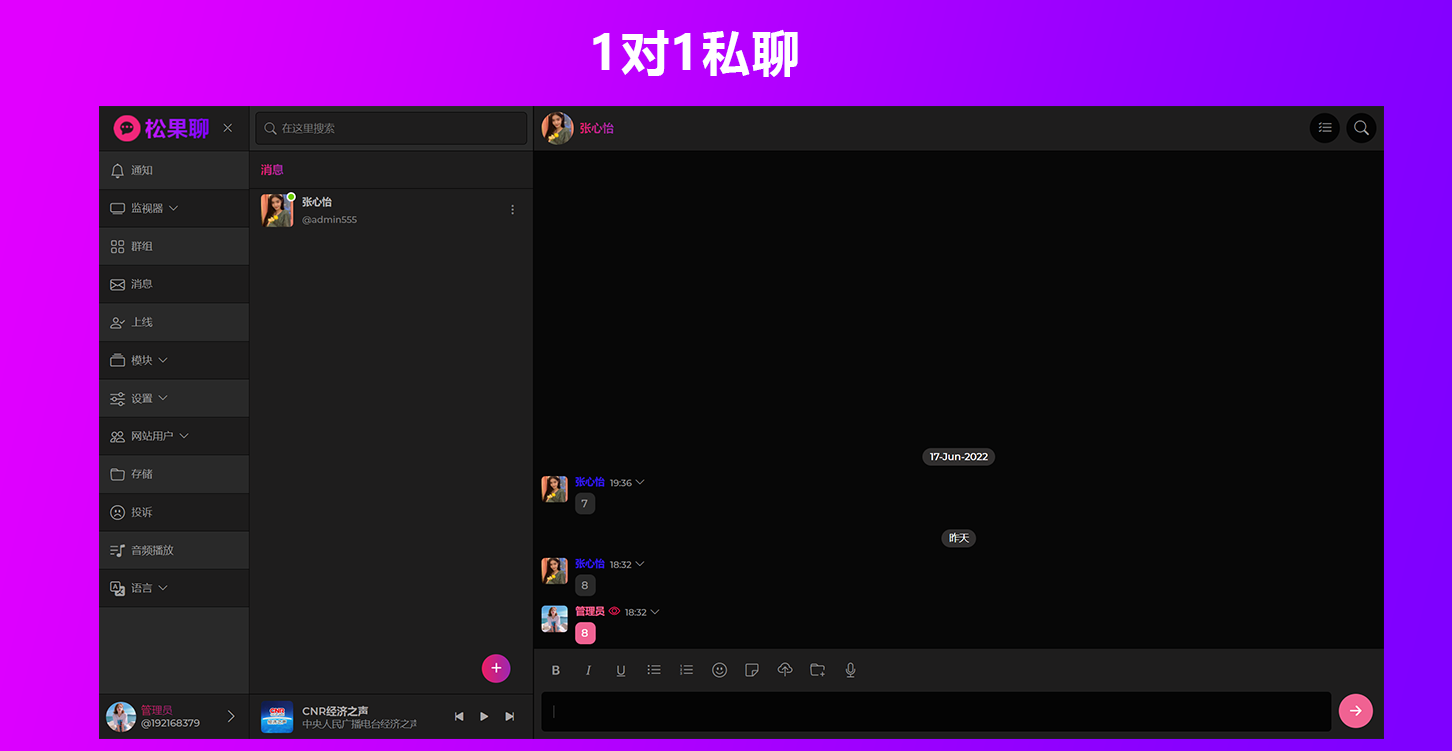
Task: Click the envelope icon beside 消息
Action: point(117,284)
